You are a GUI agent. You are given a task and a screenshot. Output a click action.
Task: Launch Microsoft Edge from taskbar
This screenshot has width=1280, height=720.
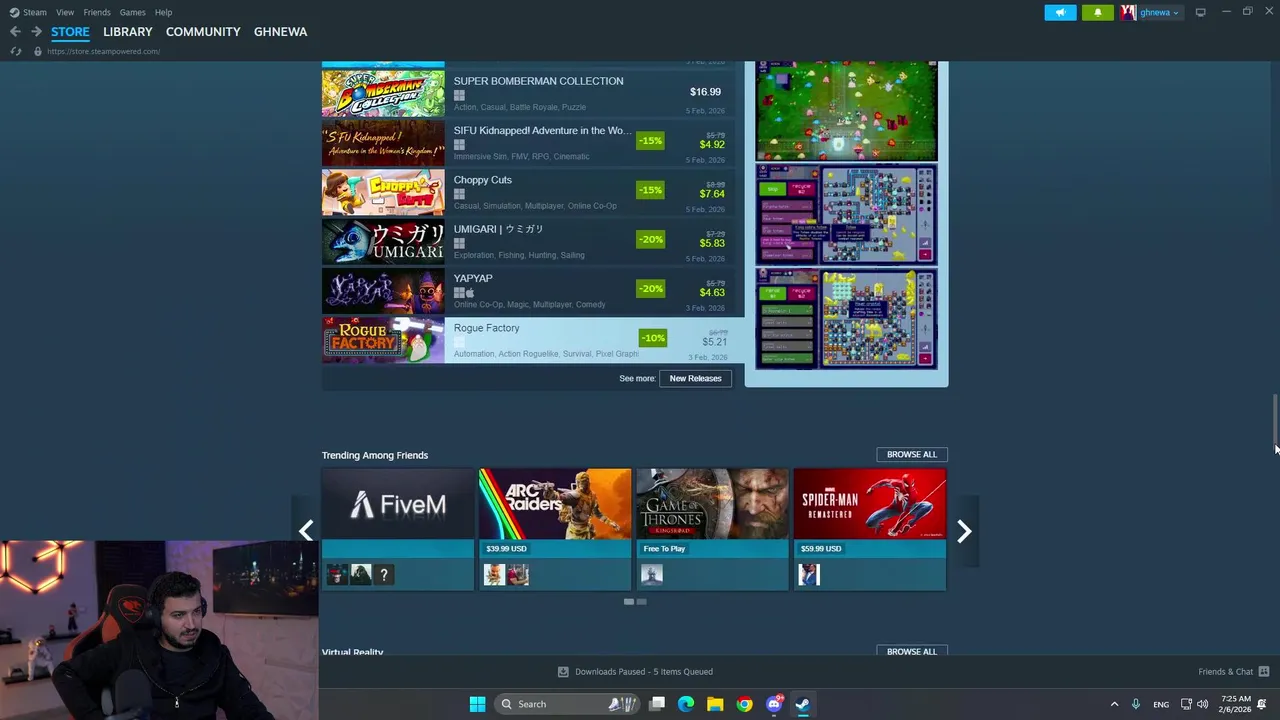pyautogui.click(x=686, y=704)
